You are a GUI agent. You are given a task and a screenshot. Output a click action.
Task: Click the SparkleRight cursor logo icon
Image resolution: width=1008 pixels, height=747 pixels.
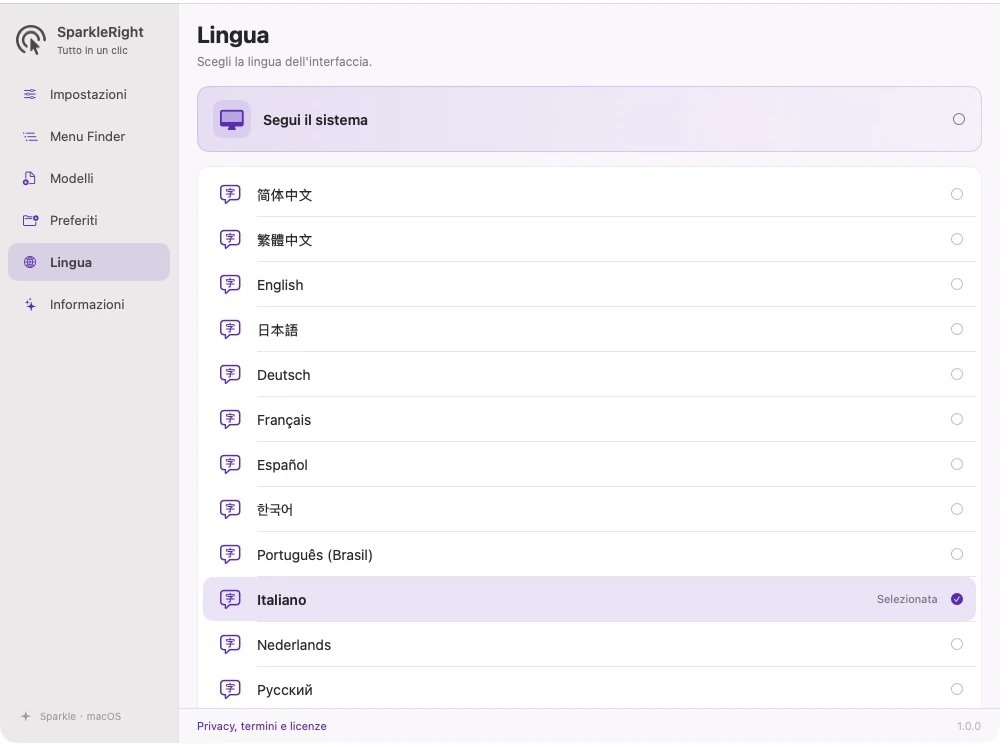[x=31, y=40]
